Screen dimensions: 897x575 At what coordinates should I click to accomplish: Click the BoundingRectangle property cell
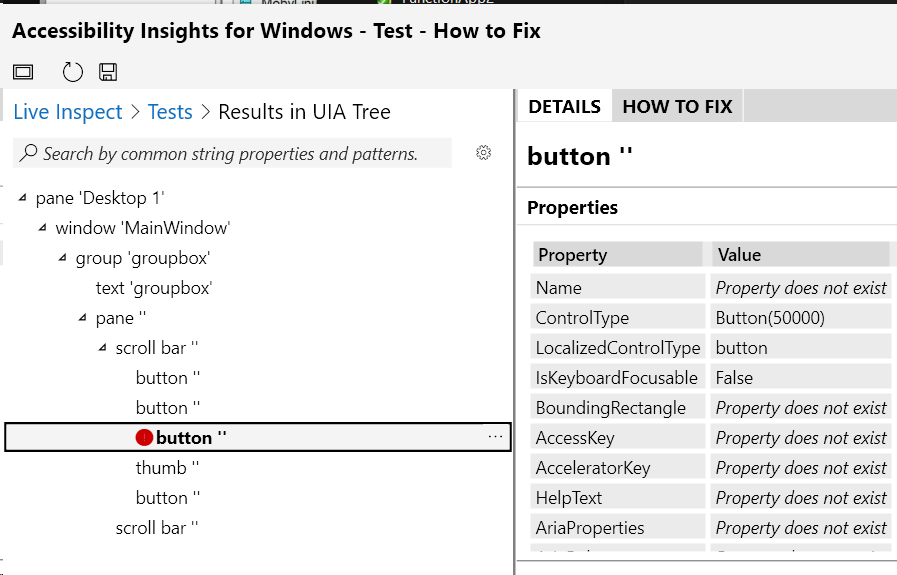[x=618, y=408]
